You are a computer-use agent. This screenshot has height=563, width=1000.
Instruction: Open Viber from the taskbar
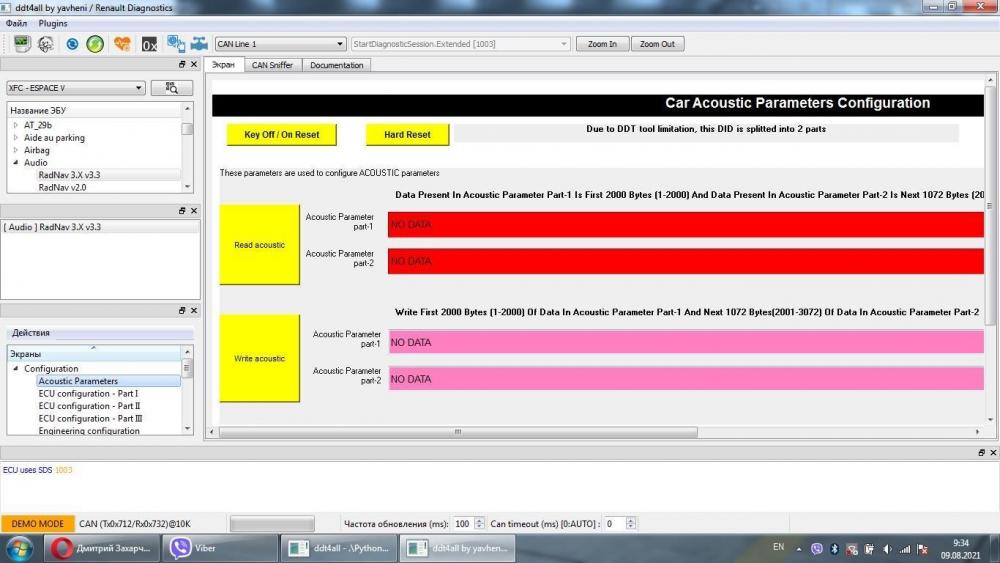coord(220,548)
